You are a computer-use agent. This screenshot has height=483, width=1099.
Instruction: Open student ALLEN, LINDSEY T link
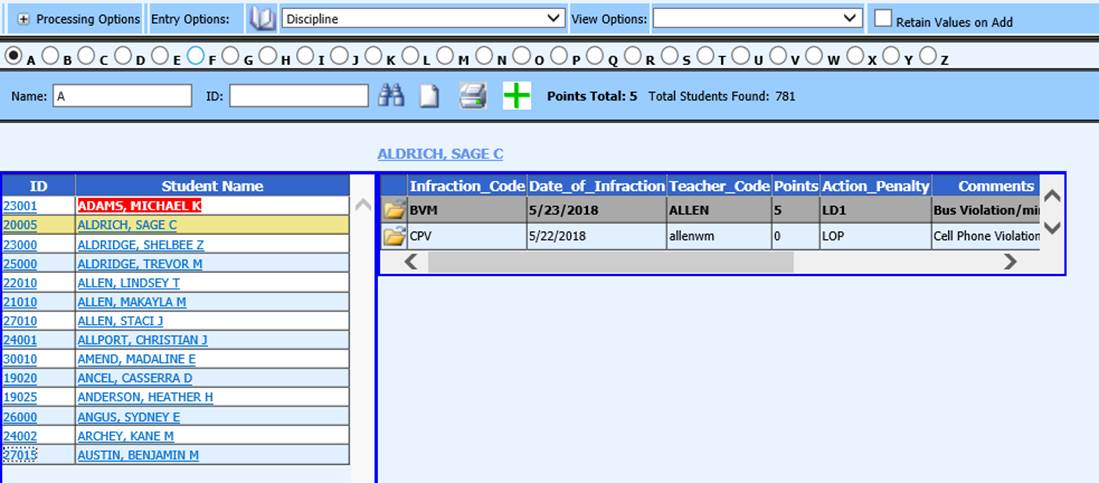(x=128, y=283)
